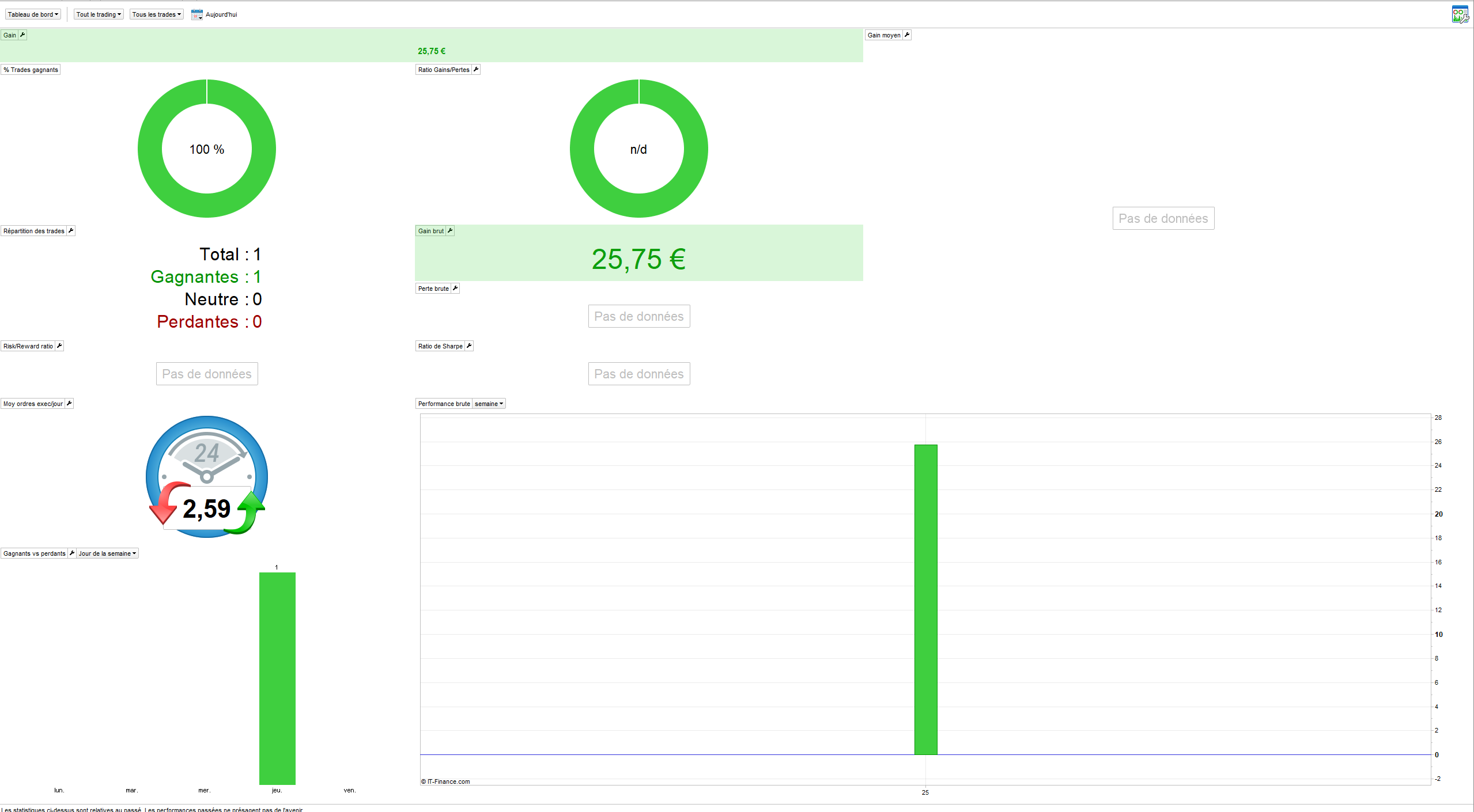The height and width of the screenshot is (812, 1474).
Task: Open the Jour de la semaine dropdown
Action: click(107, 553)
